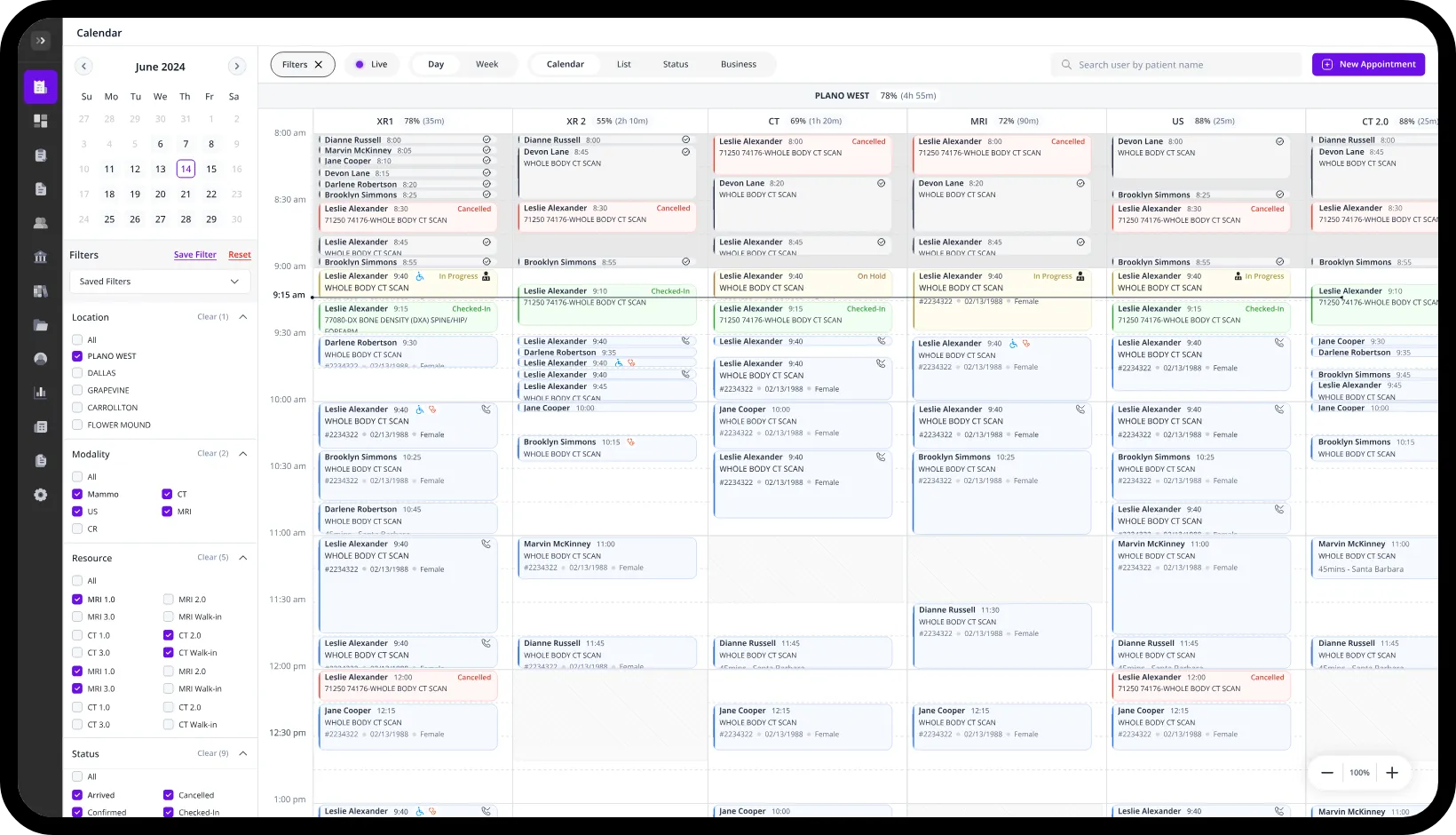Click the New Appointment button

pyautogui.click(x=1368, y=65)
